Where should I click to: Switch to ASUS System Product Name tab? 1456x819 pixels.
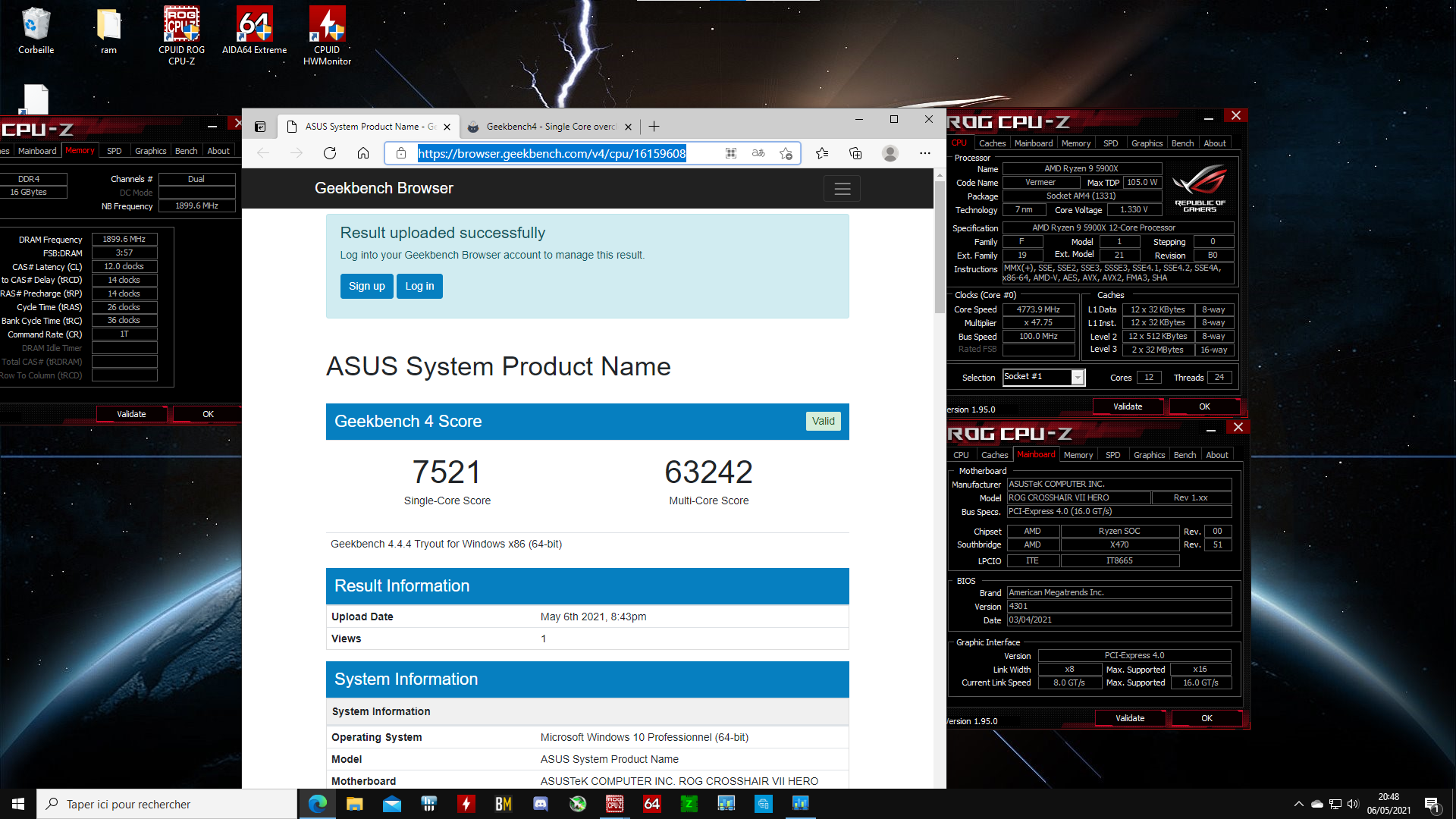tap(370, 127)
